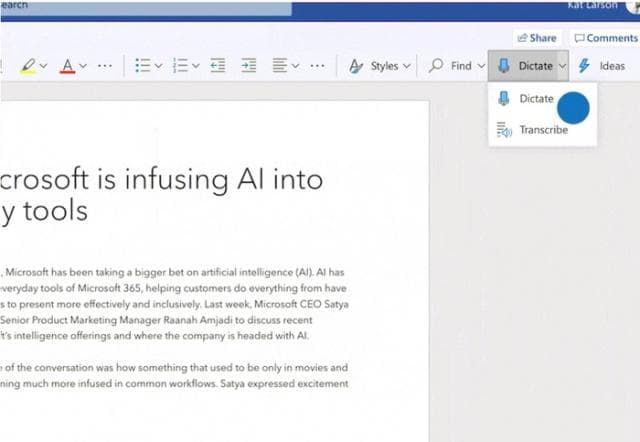Click the document title heading text
Viewport: 640px width, 442px height.
coord(161,195)
